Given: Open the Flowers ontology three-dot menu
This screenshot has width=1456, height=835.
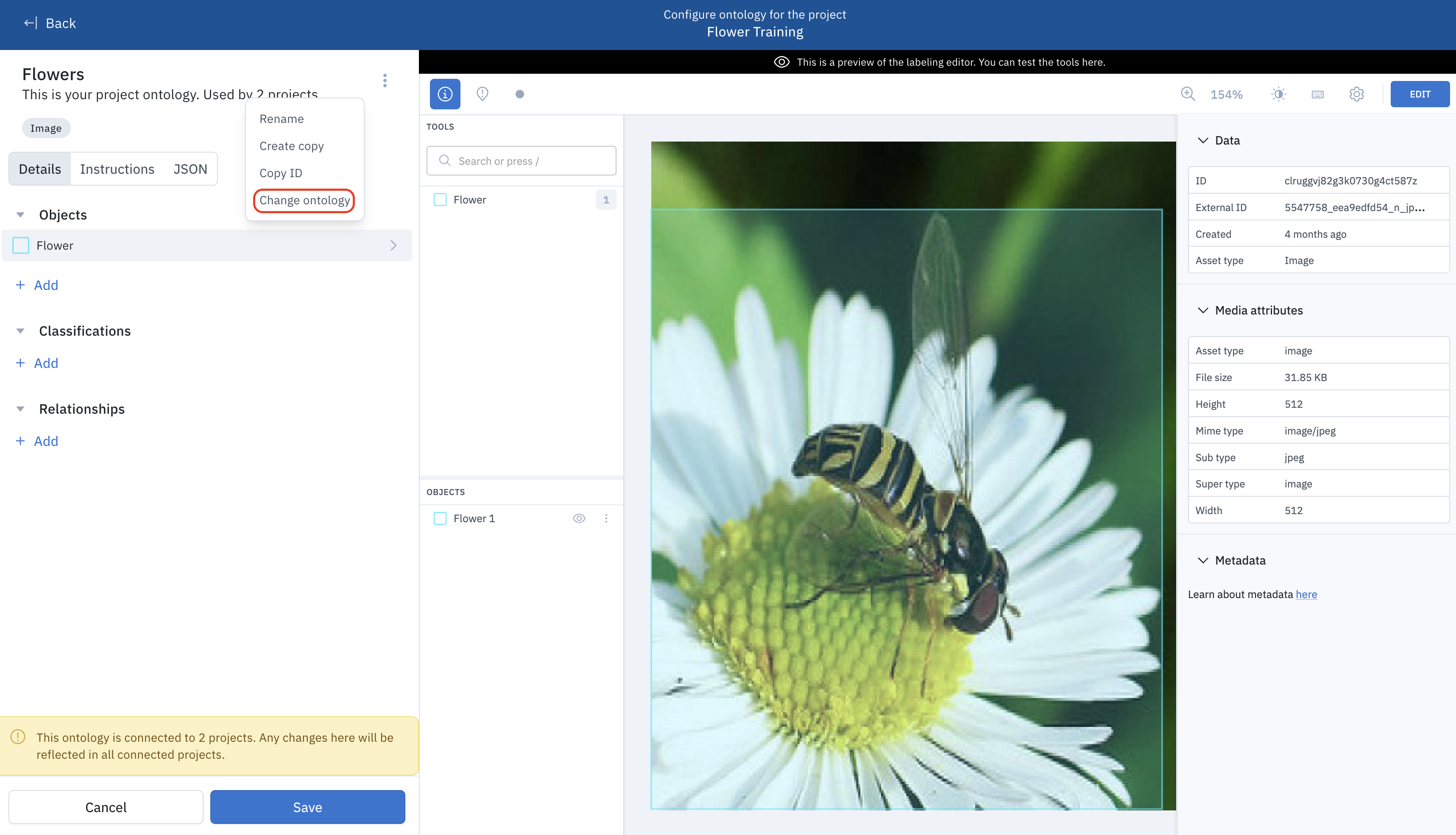Looking at the screenshot, I should pyautogui.click(x=385, y=80).
